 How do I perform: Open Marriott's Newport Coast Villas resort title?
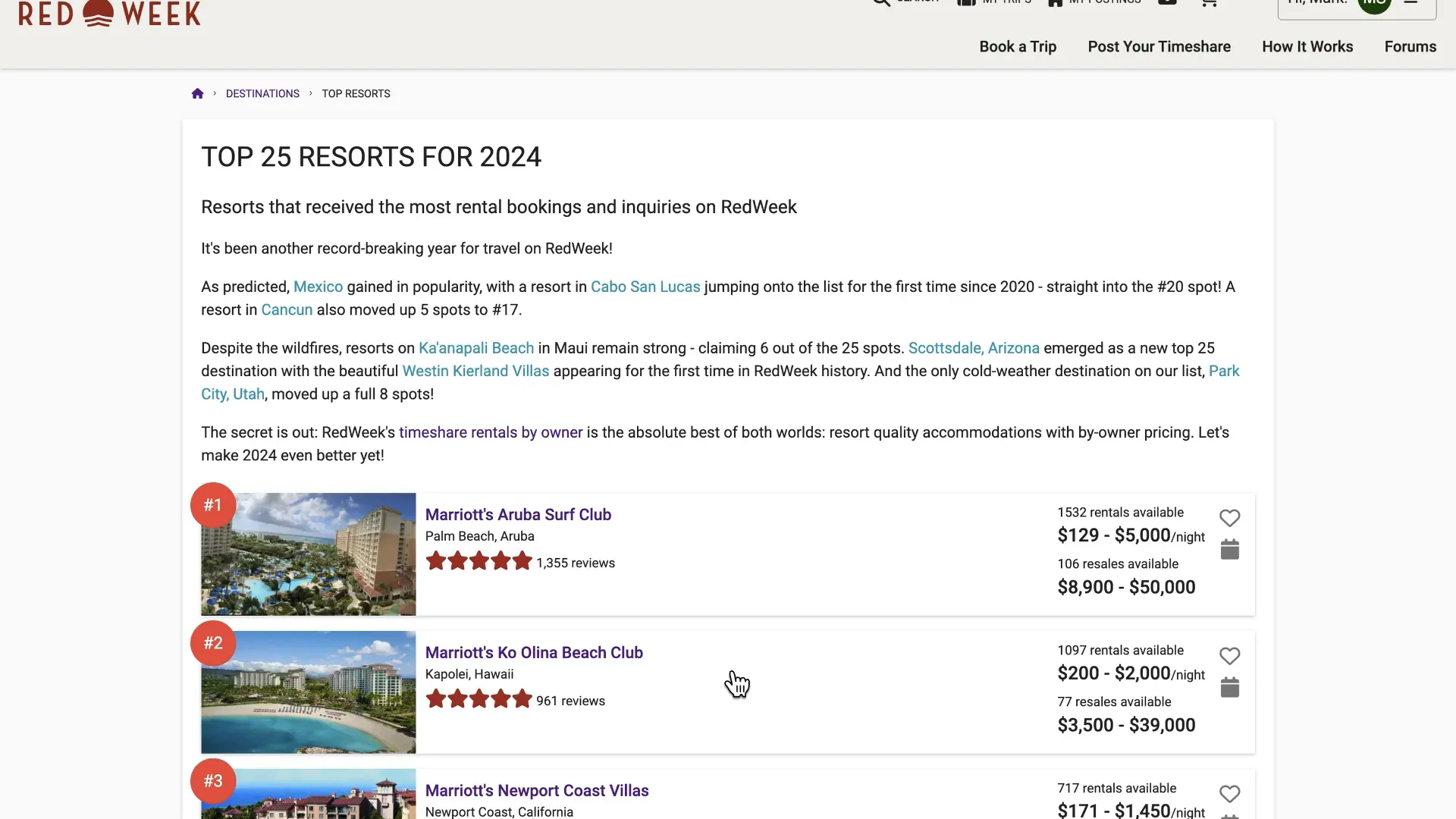(x=537, y=790)
